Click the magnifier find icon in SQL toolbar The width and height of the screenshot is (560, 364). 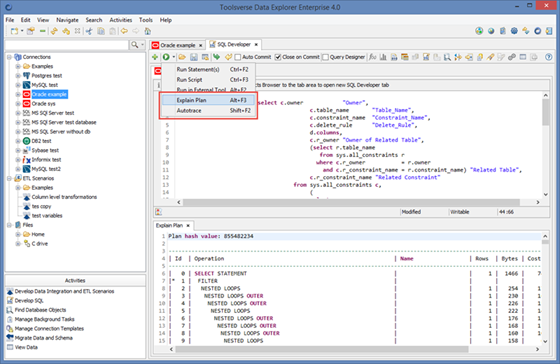(447, 57)
